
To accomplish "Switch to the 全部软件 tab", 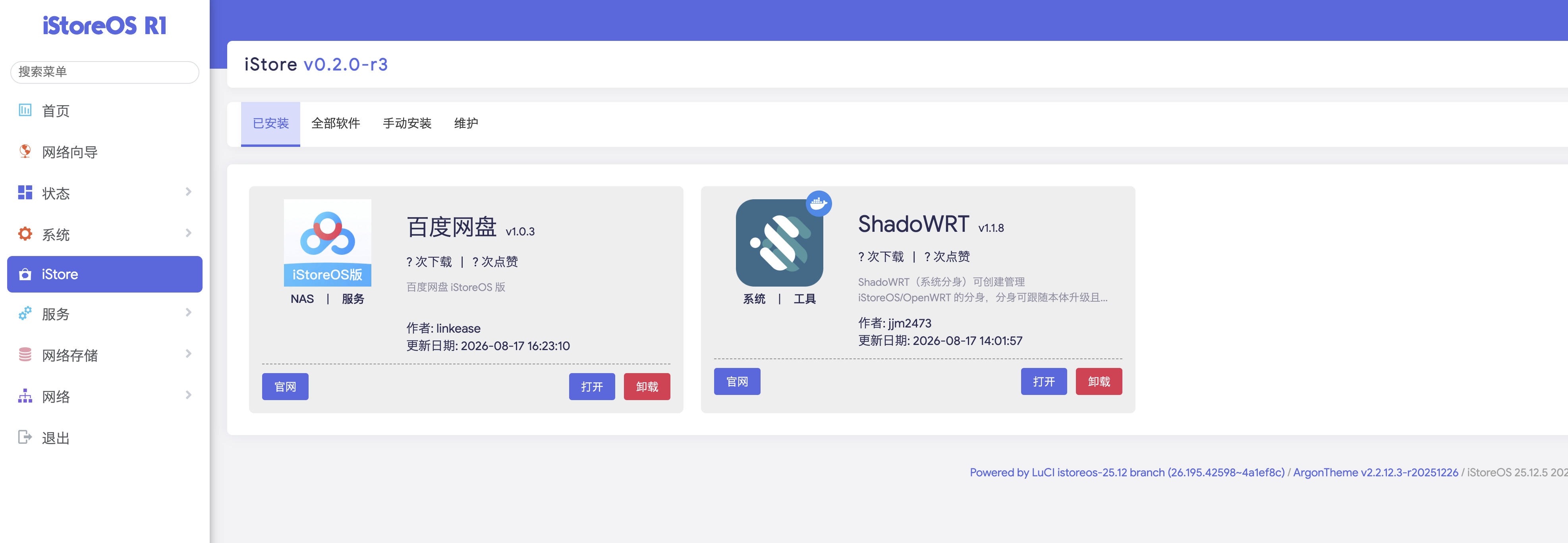I will (335, 123).
